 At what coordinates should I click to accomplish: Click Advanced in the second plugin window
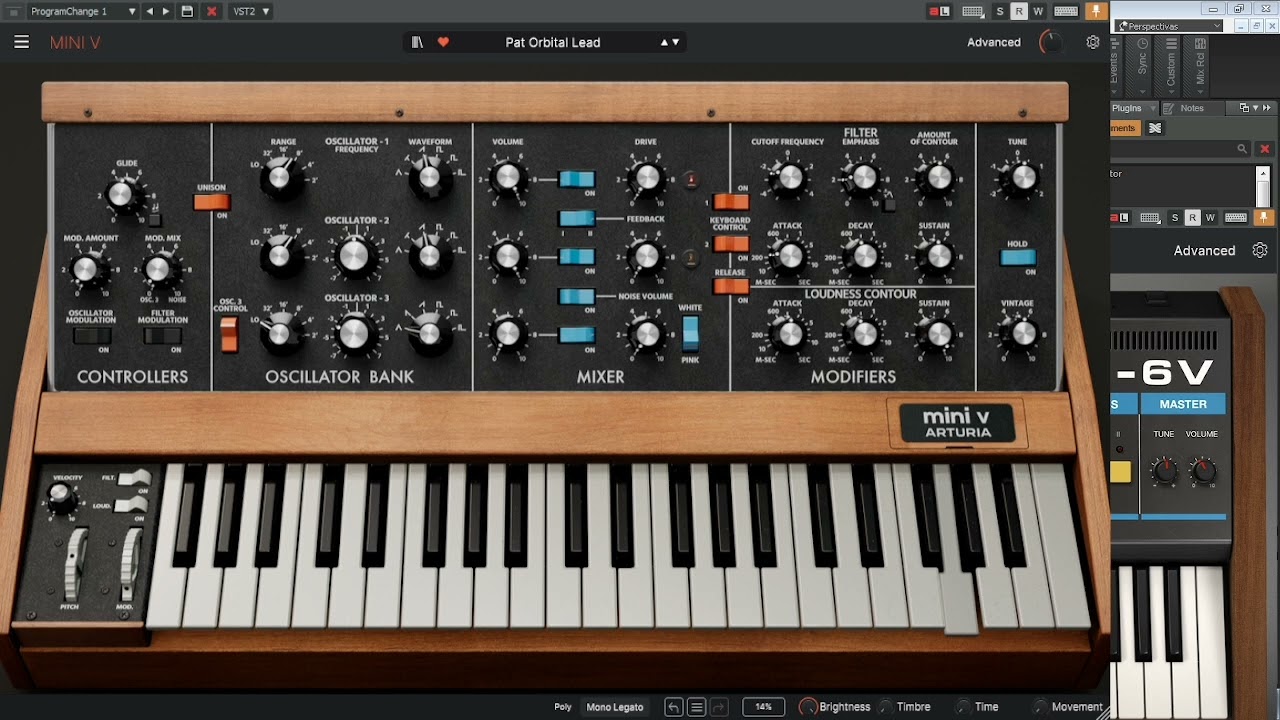pyautogui.click(x=1204, y=250)
